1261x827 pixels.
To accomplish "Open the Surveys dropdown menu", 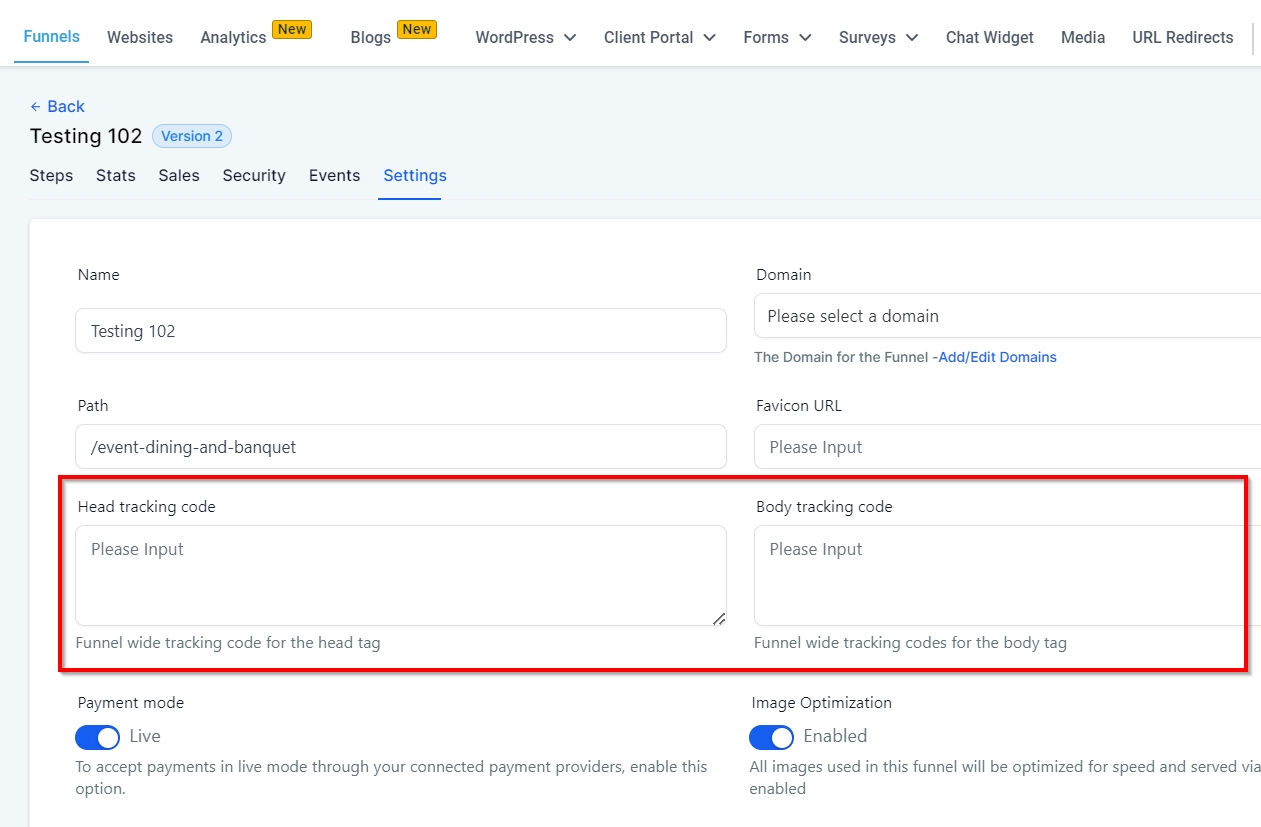I will pyautogui.click(x=878, y=37).
